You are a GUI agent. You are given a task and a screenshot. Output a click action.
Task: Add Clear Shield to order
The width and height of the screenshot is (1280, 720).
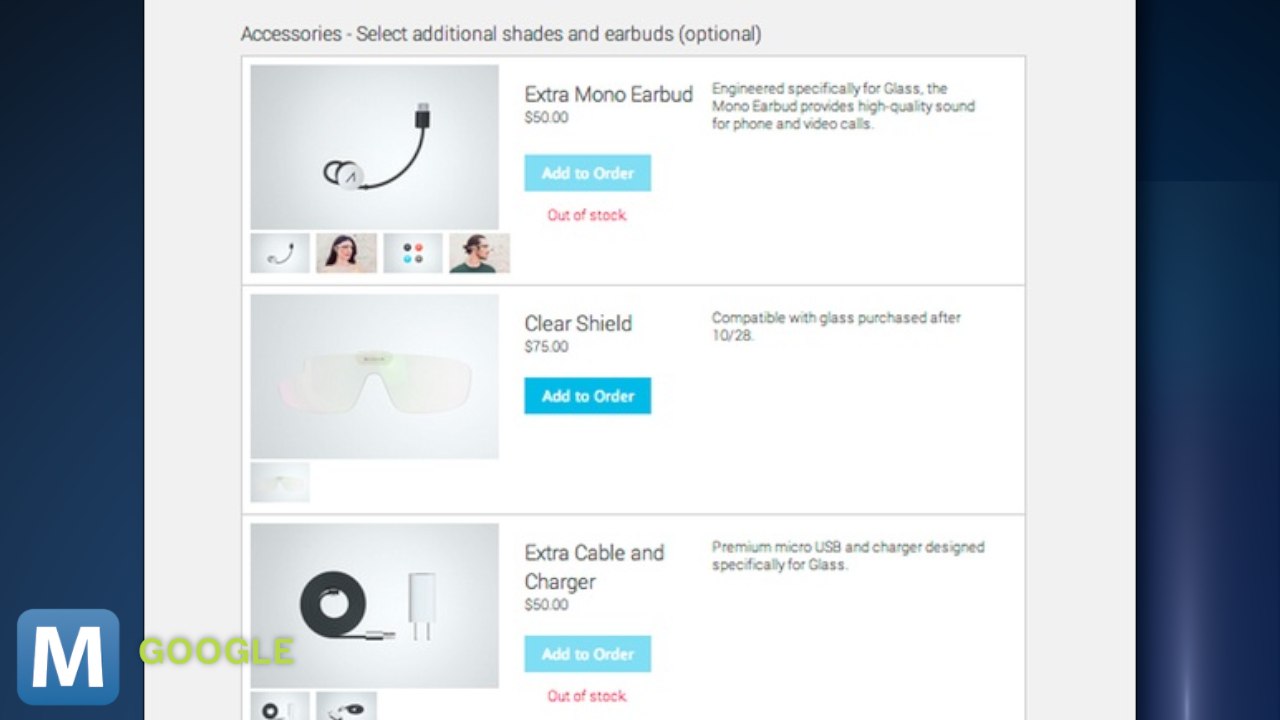tap(588, 396)
